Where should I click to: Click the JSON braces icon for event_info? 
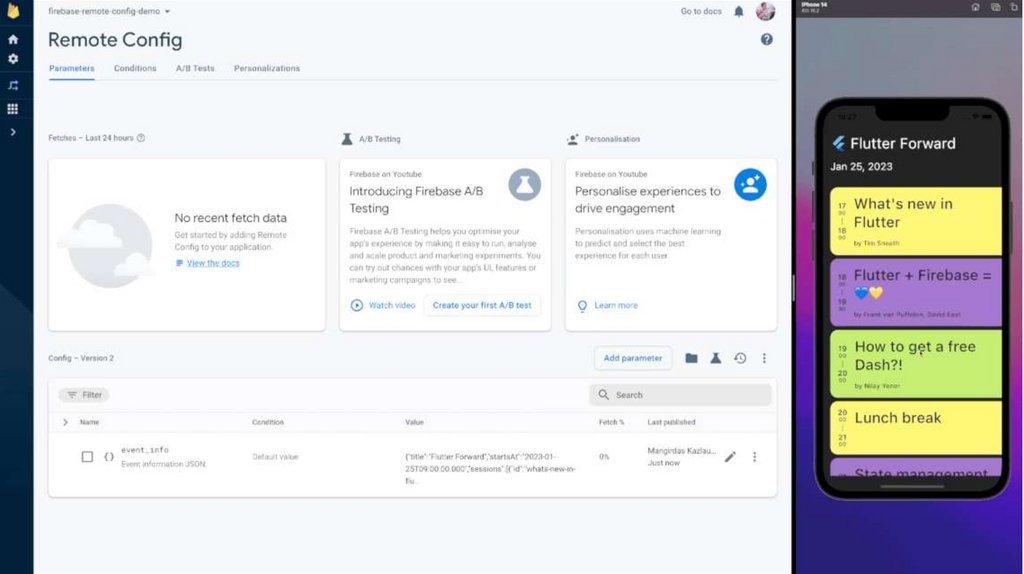108,456
